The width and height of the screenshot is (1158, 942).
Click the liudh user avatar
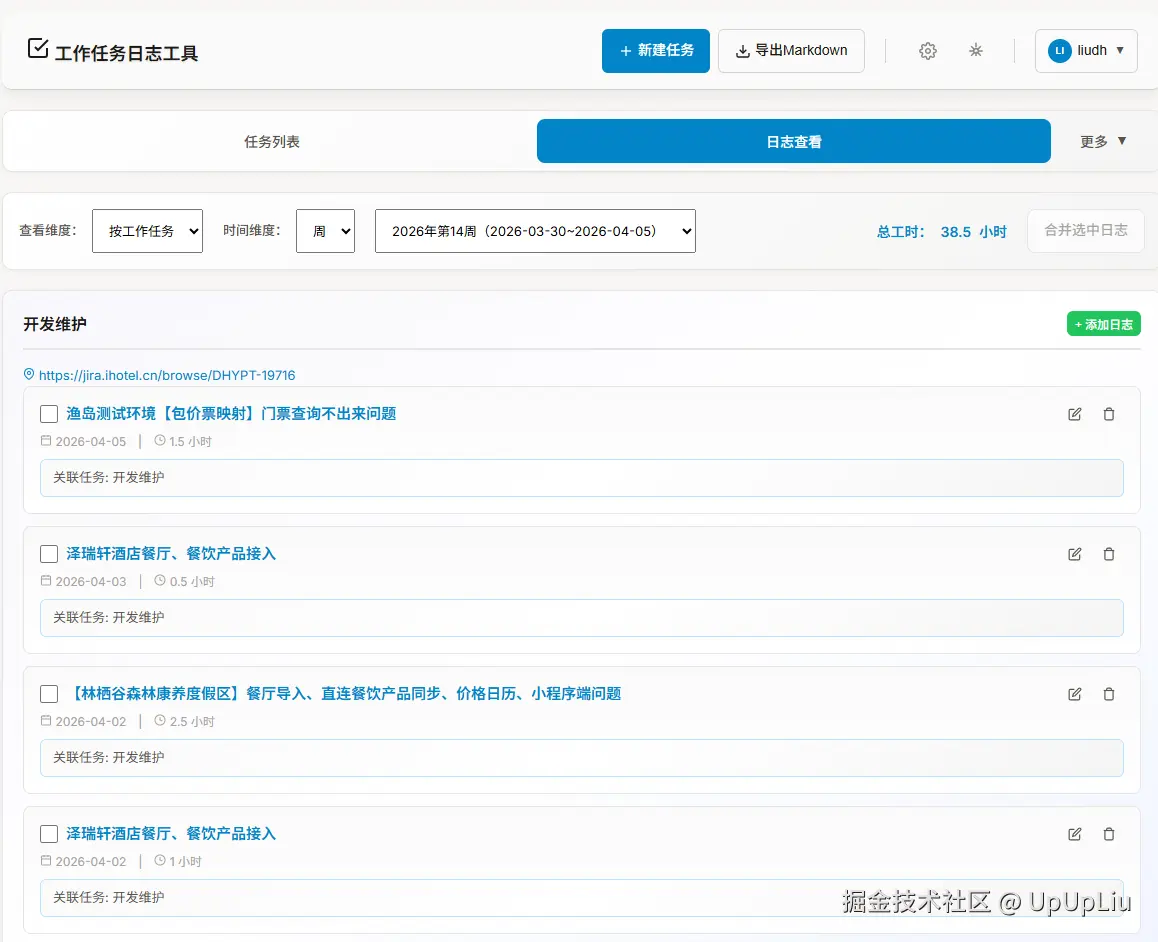click(1059, 51)
